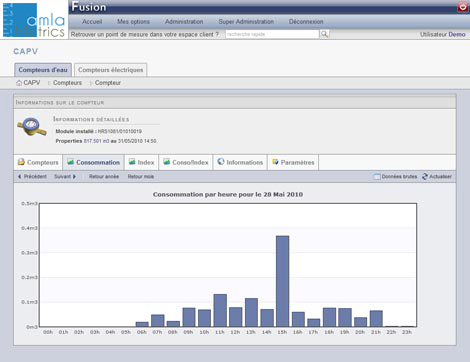This screenshot has width=470, height=362.
Task: Go to next day with Suivant arrow
Action: click(74, 176)
